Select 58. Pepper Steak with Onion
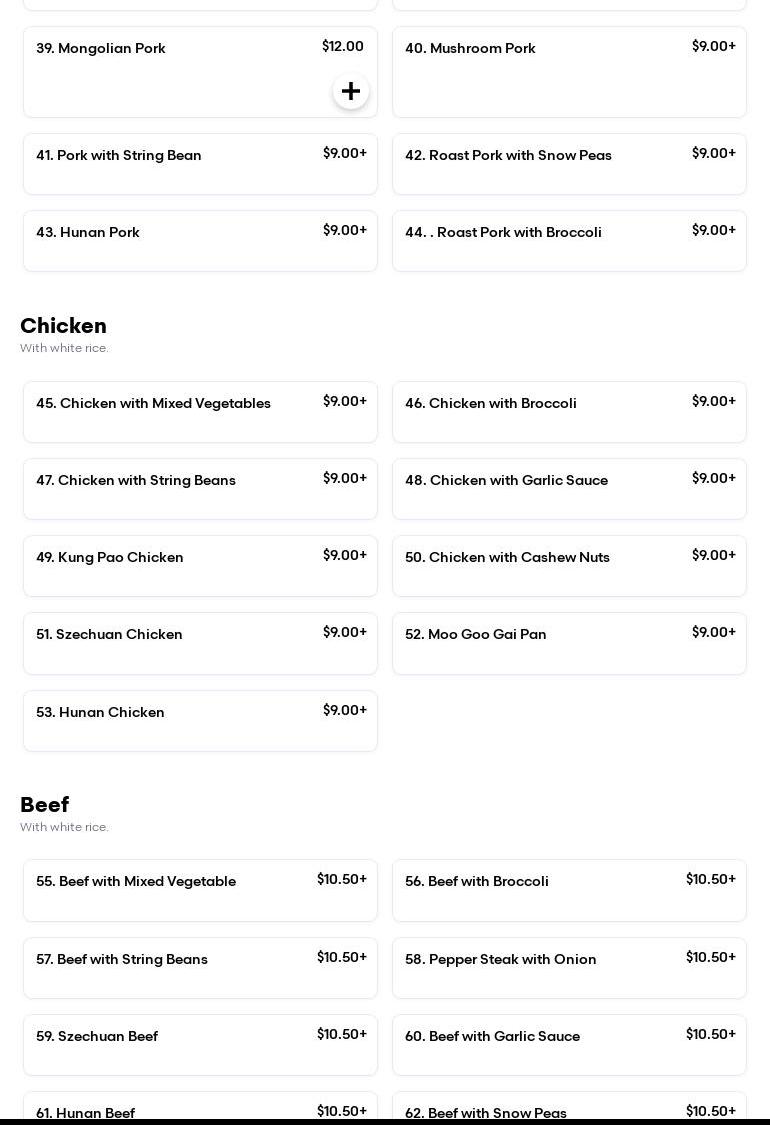The height and width of the screenshot is (1125, 770). click(569, 968)
